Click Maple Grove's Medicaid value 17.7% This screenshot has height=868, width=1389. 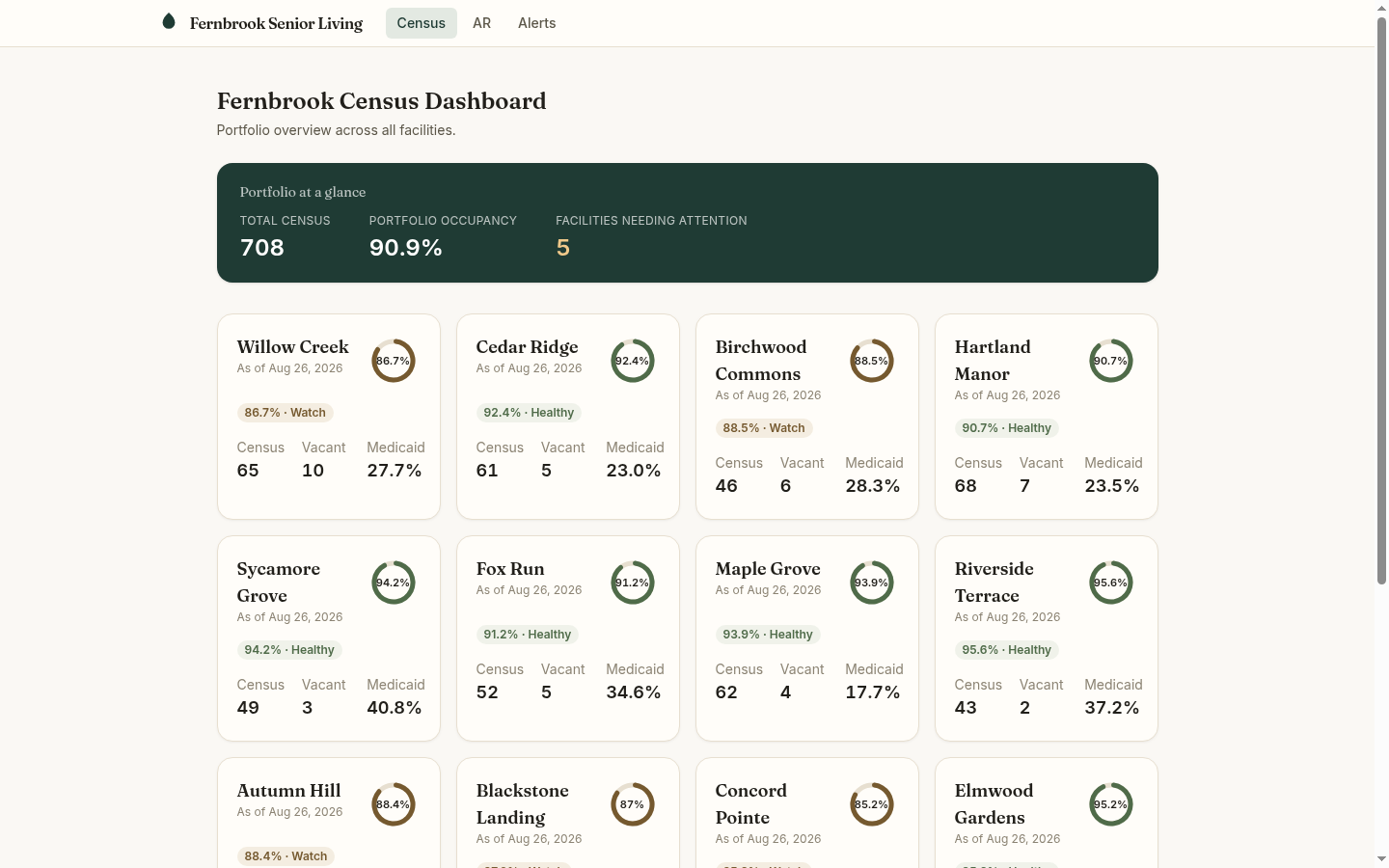[x=873, y=692]
